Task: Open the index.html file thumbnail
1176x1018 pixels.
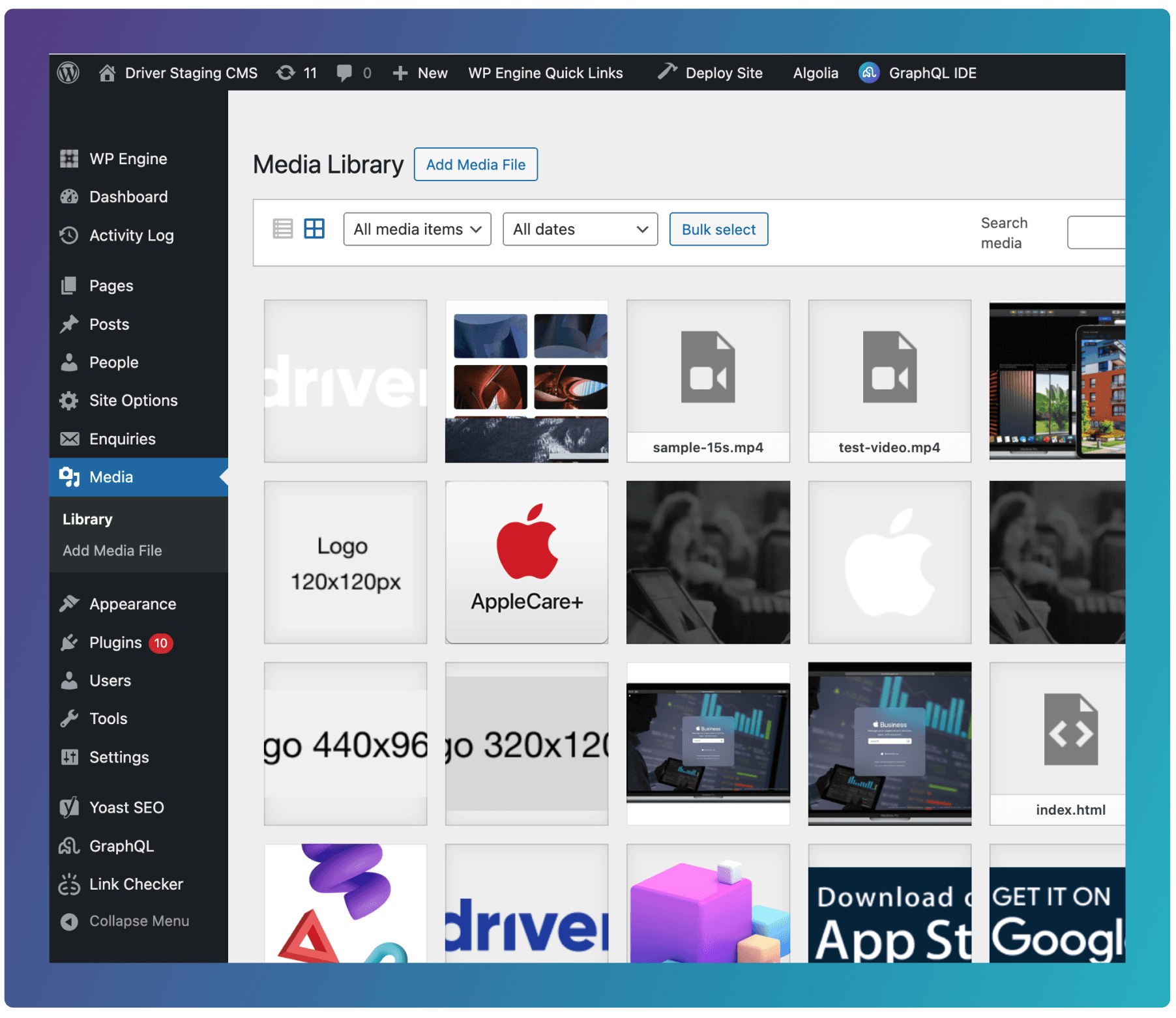Action: [1057, 744]
